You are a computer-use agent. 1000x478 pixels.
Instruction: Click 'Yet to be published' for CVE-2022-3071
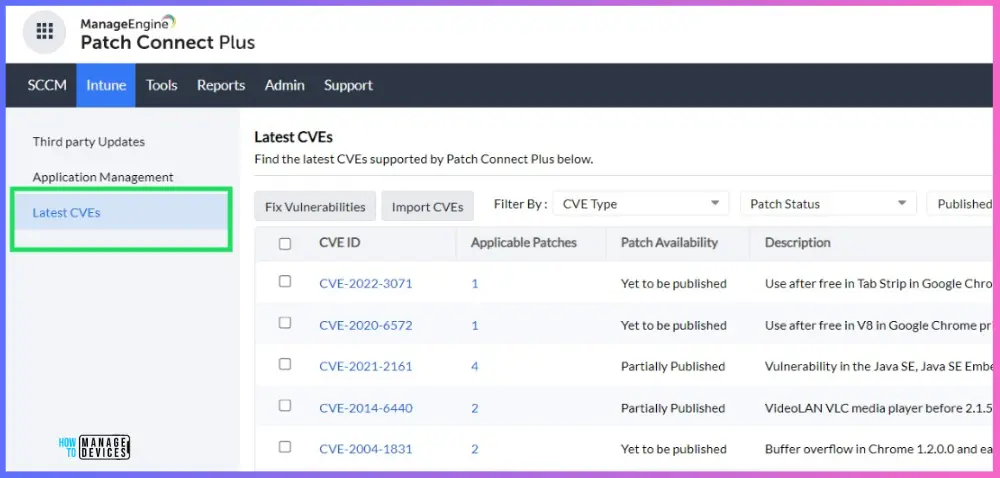[673, 284]
